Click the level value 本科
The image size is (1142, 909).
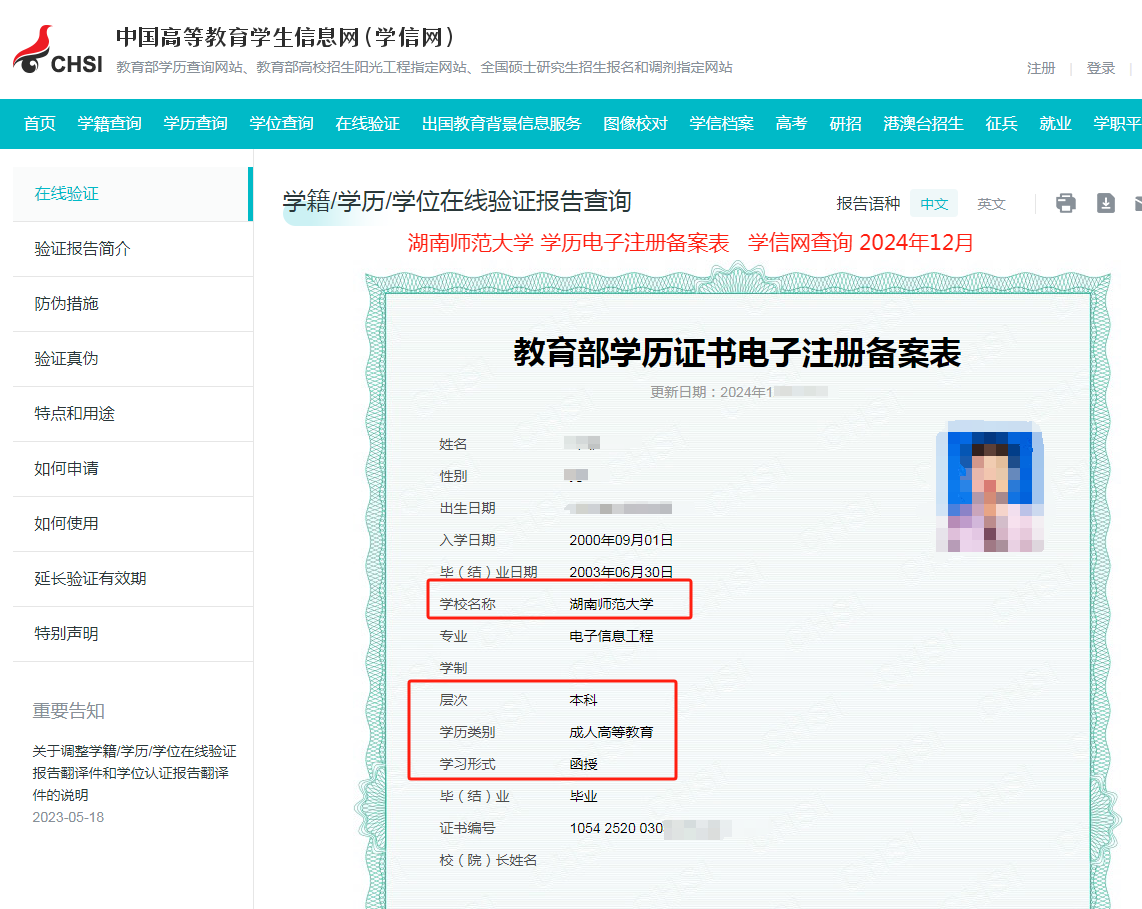click(x=583, y=701)
